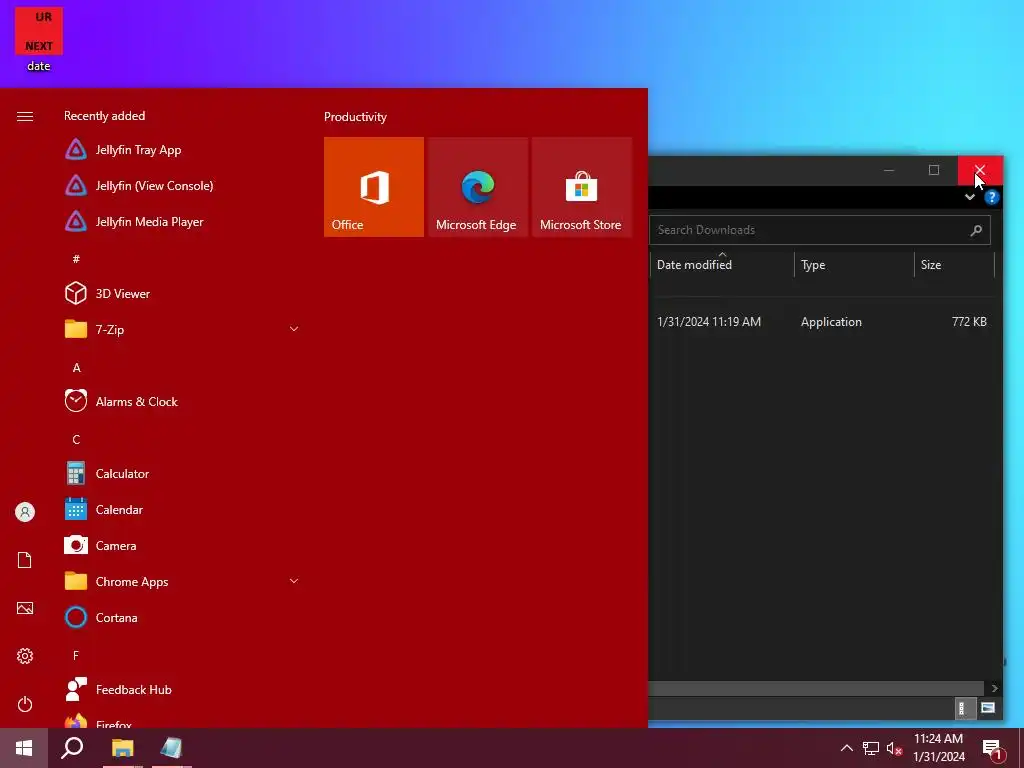Open Jellyfin Tray App from Recently added
The image size is (1024, 768).
(181, 150)
